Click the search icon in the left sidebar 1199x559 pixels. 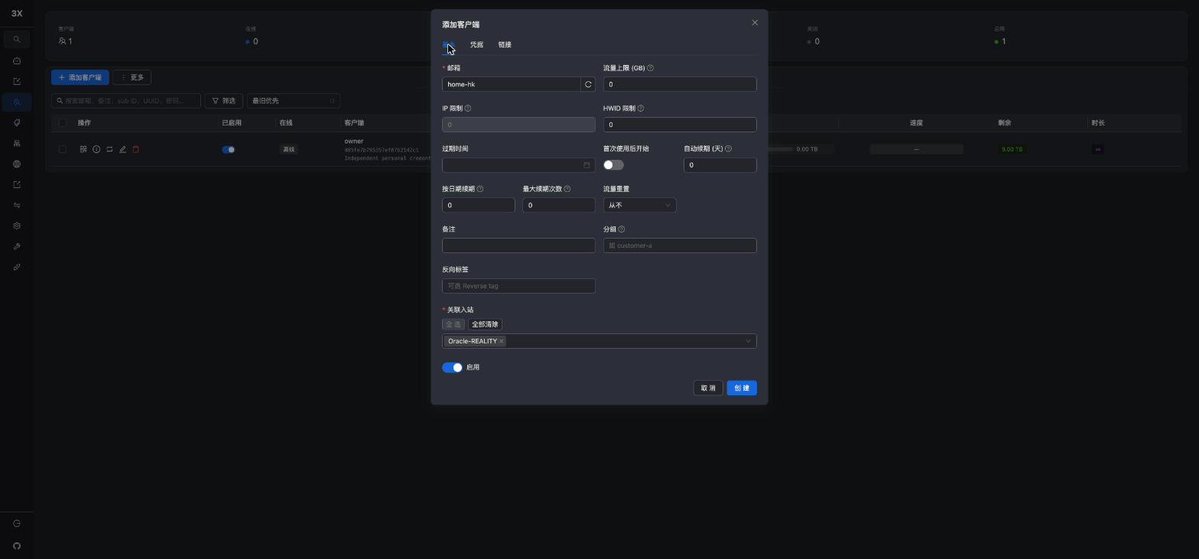pyautogui.click(x=17, y=39)
